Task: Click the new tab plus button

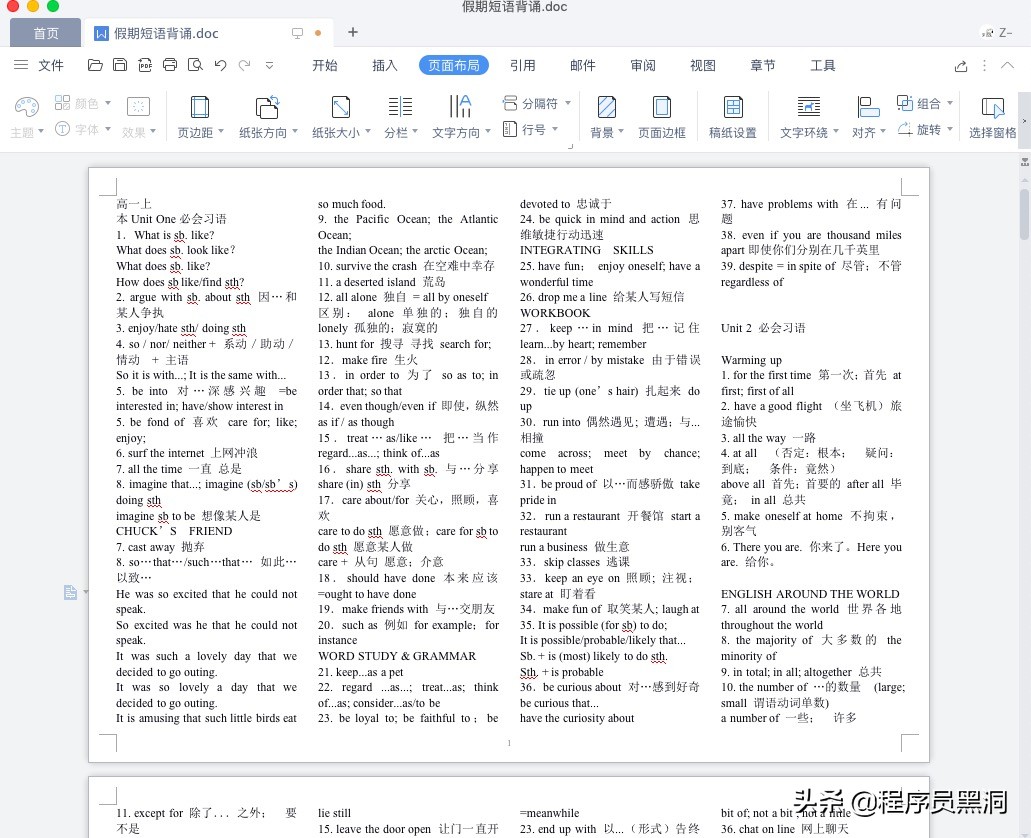Action: [352, 32]
